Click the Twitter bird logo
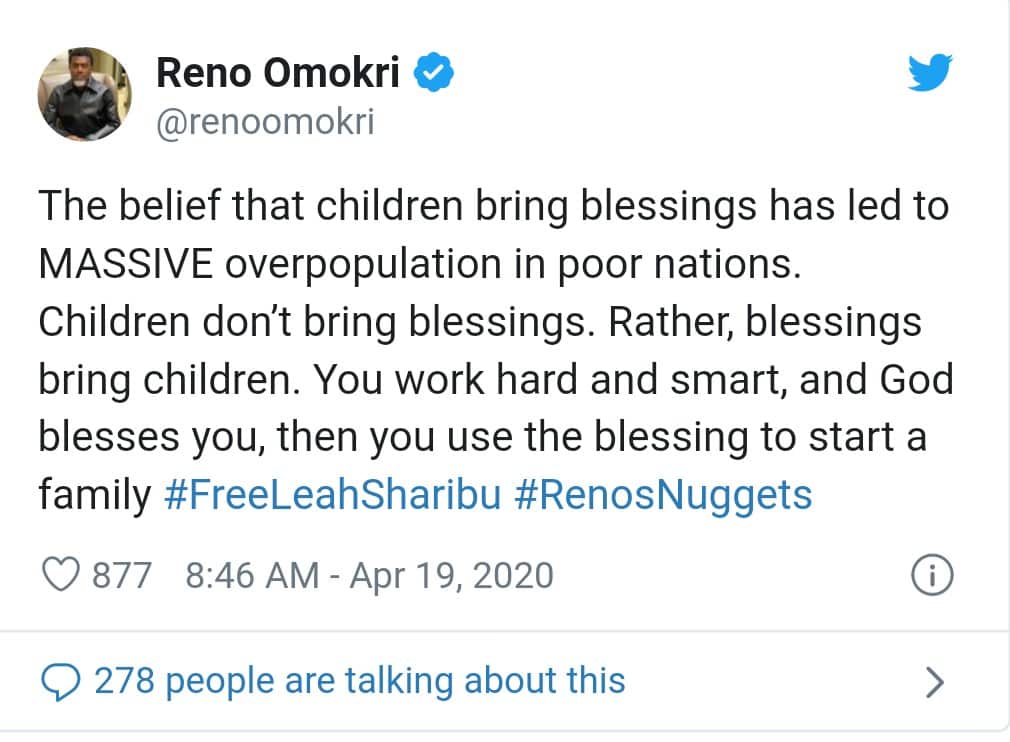The height and width of the screenshot is (742, 1010). click(x=929, y=73)
